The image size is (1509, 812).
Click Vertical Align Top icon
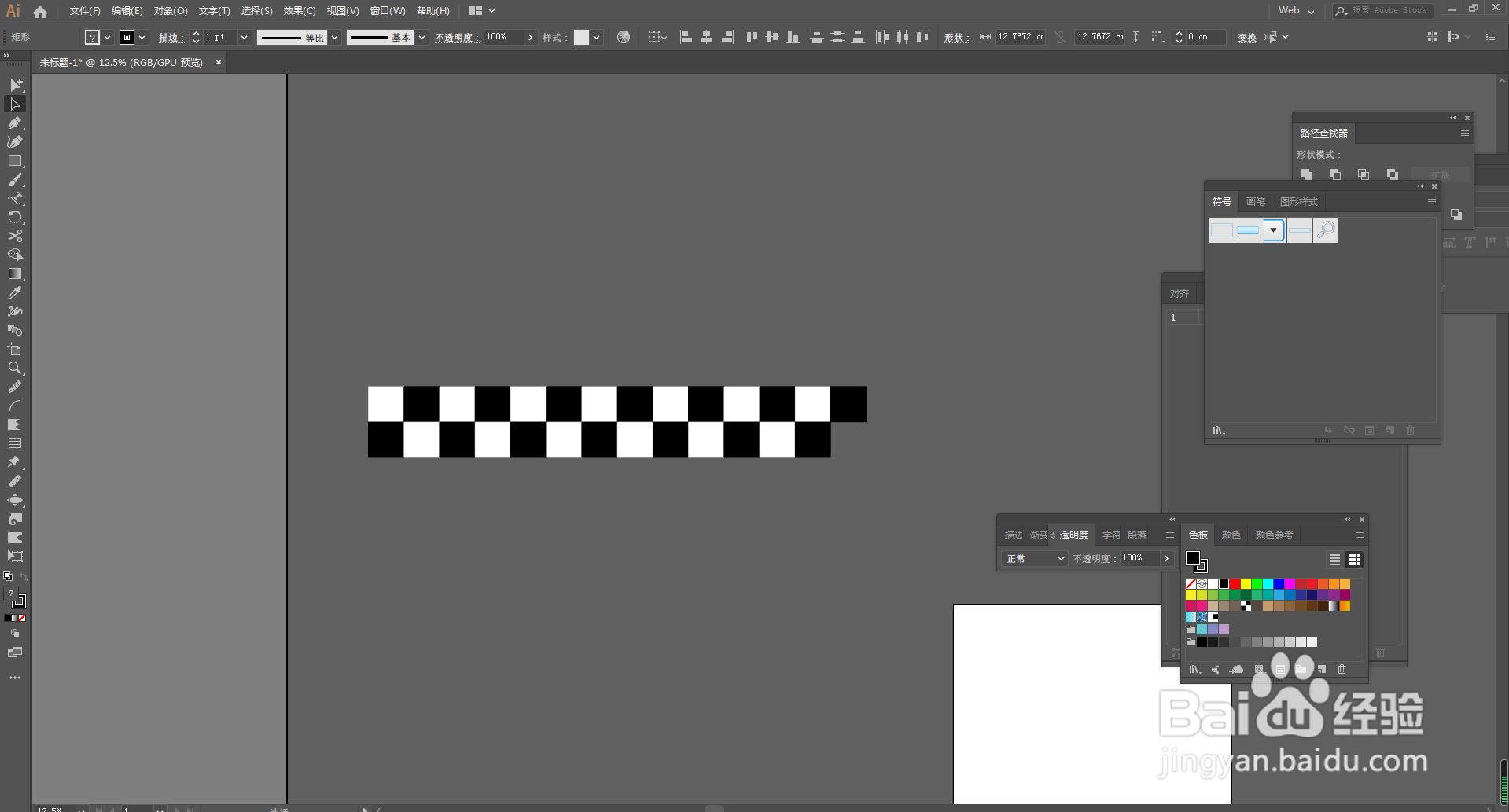coord(752,37)
